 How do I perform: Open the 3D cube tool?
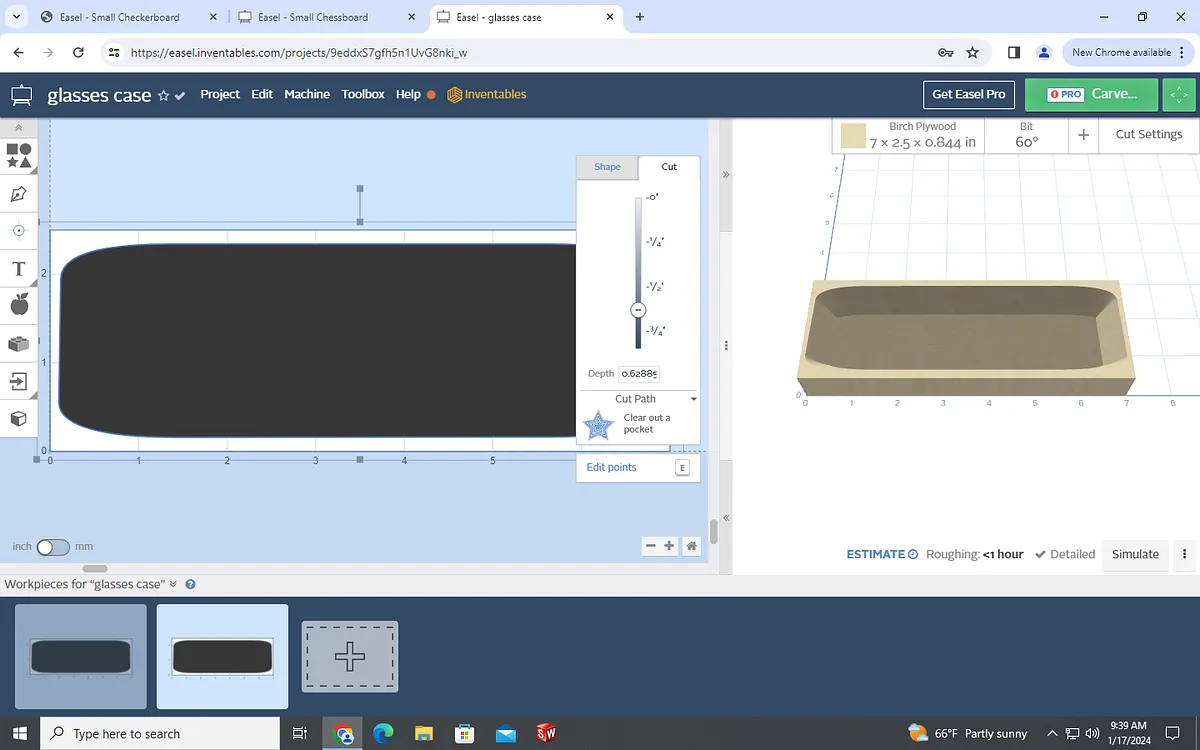(18, 418)
